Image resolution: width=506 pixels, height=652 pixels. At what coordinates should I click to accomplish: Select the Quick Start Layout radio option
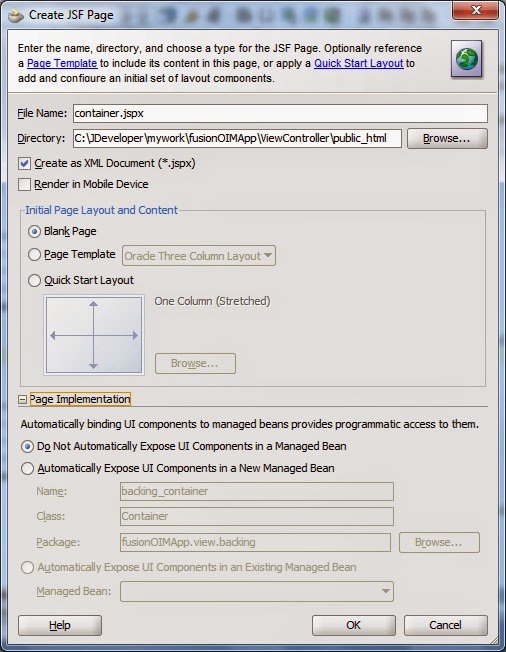point(34,280)
